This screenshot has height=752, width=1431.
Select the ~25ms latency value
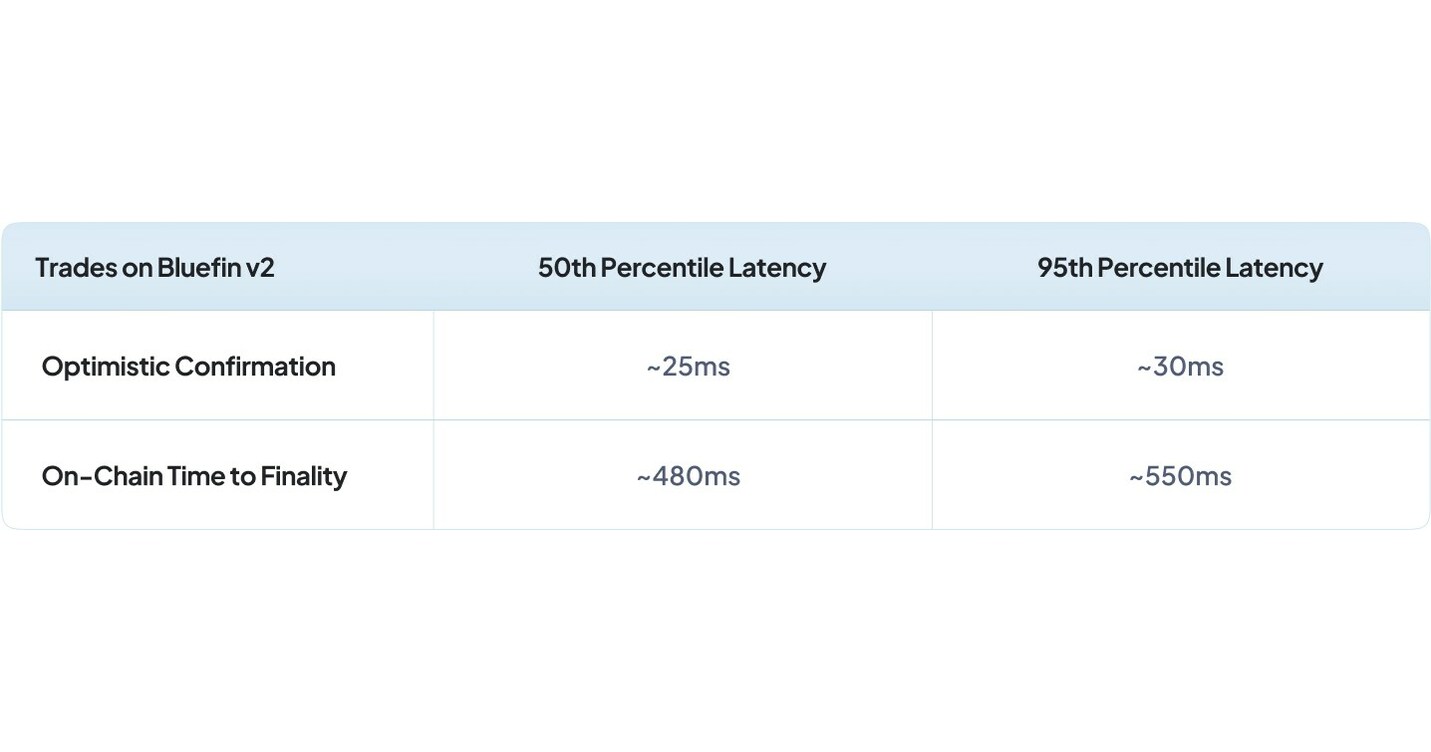click(x=688, y=366)
